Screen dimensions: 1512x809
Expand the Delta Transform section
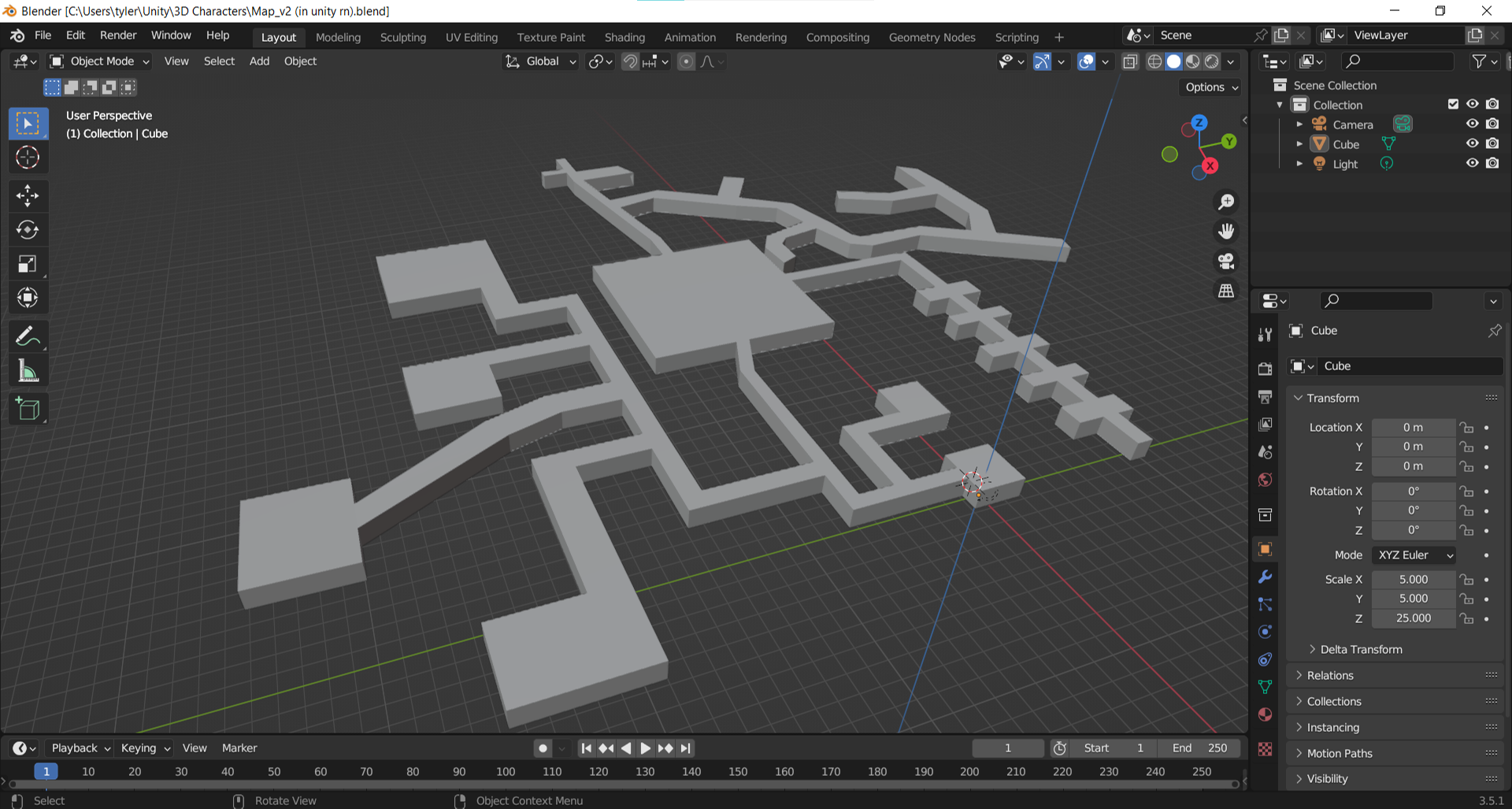[1360, 649]
